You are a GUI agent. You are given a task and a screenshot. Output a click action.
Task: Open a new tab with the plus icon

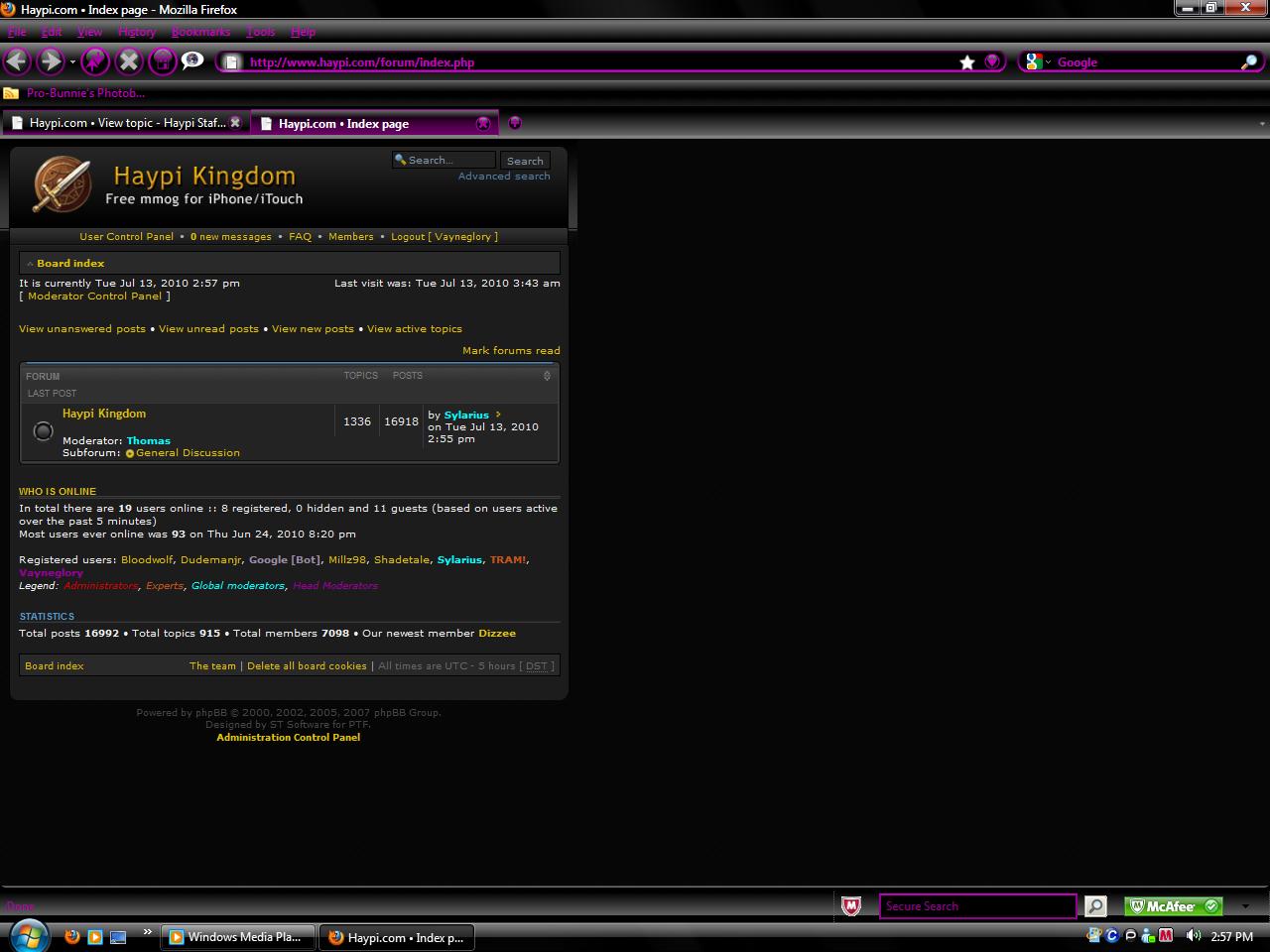514,123
